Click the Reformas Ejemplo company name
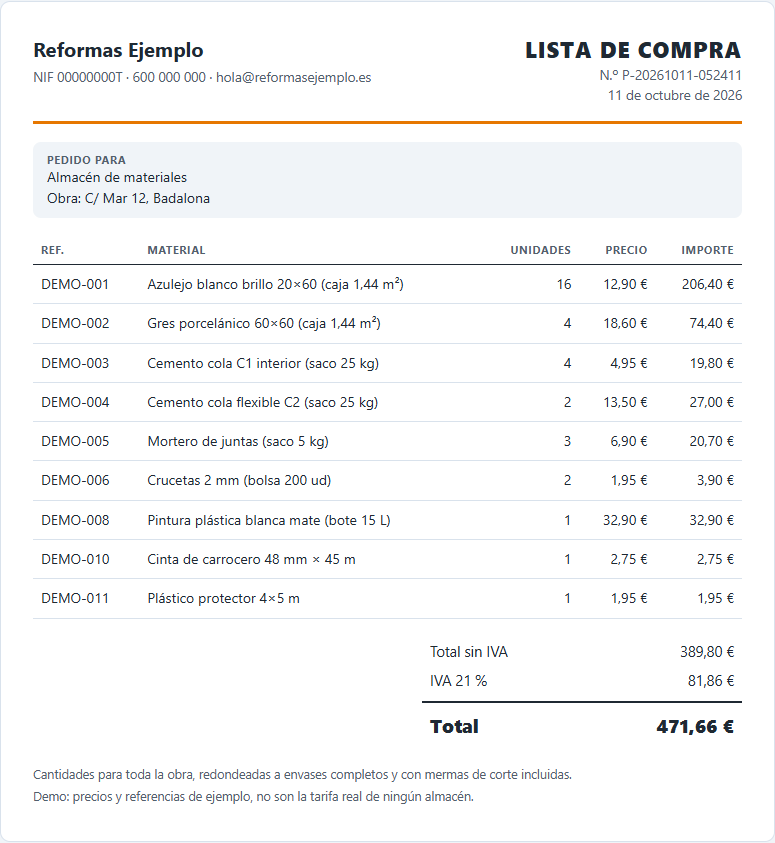 click(118, 51)
